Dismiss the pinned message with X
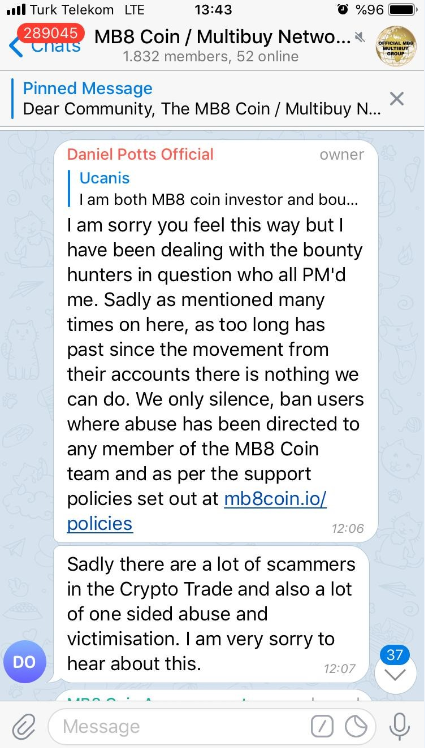425x748 pixels. pos(396,99)
